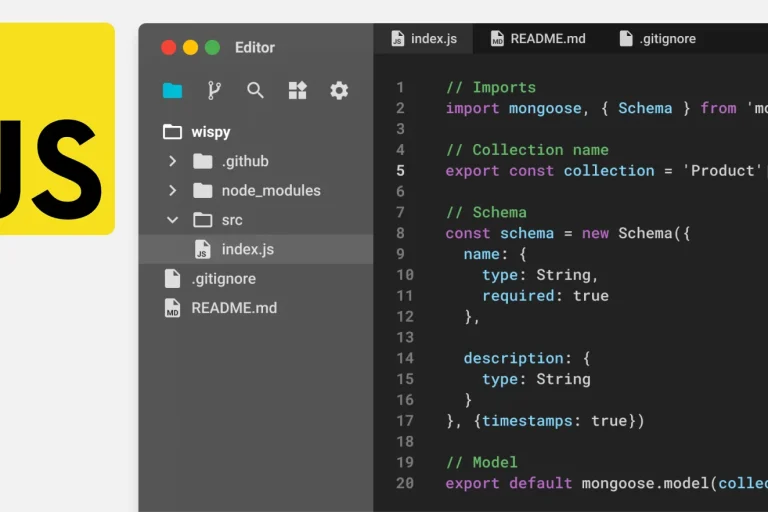Select the wispy project label
Screen dimensions: 768x512
click(211, 132)
